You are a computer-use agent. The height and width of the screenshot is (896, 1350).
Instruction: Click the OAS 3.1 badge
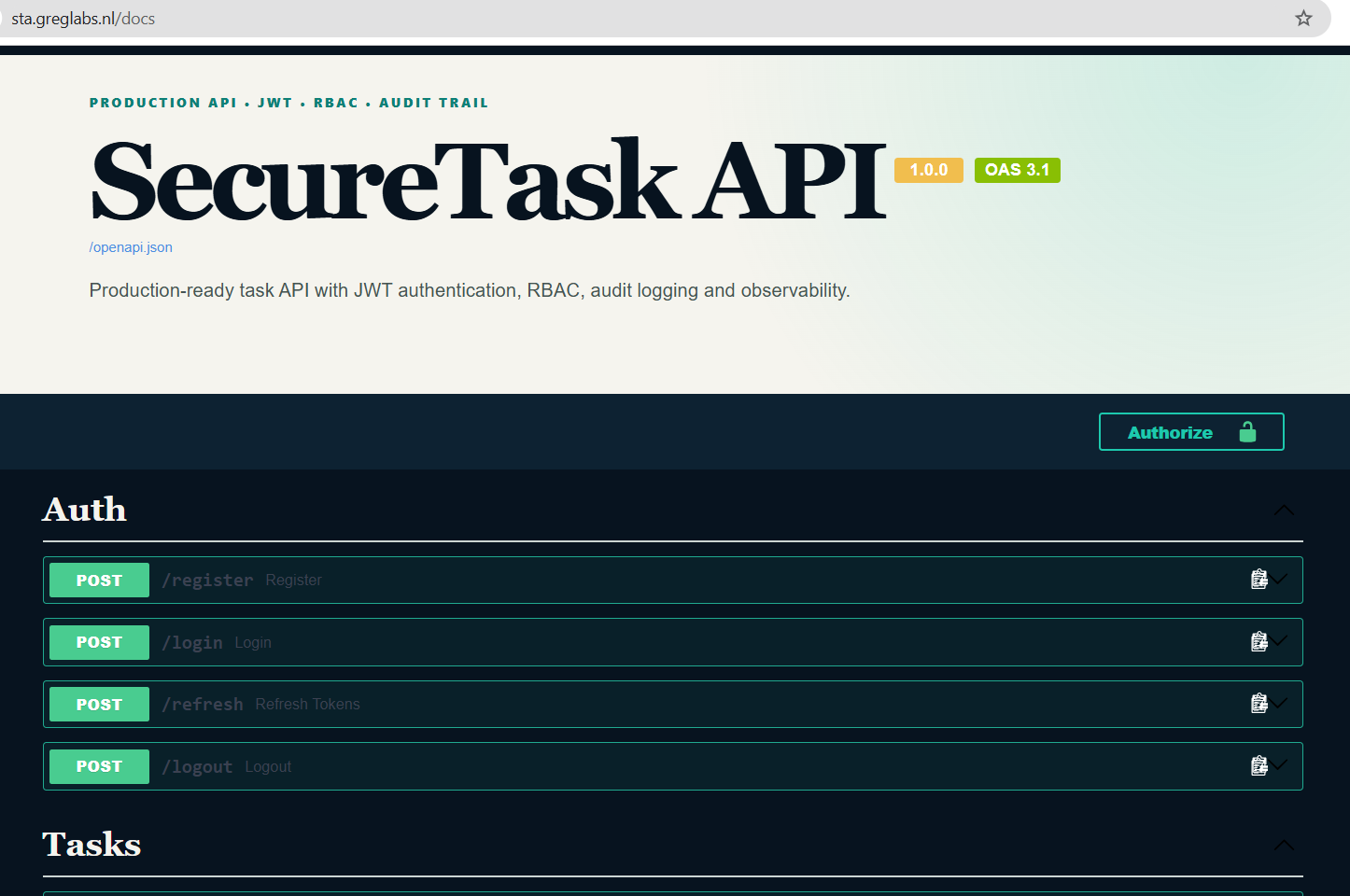coord(1018,170)
